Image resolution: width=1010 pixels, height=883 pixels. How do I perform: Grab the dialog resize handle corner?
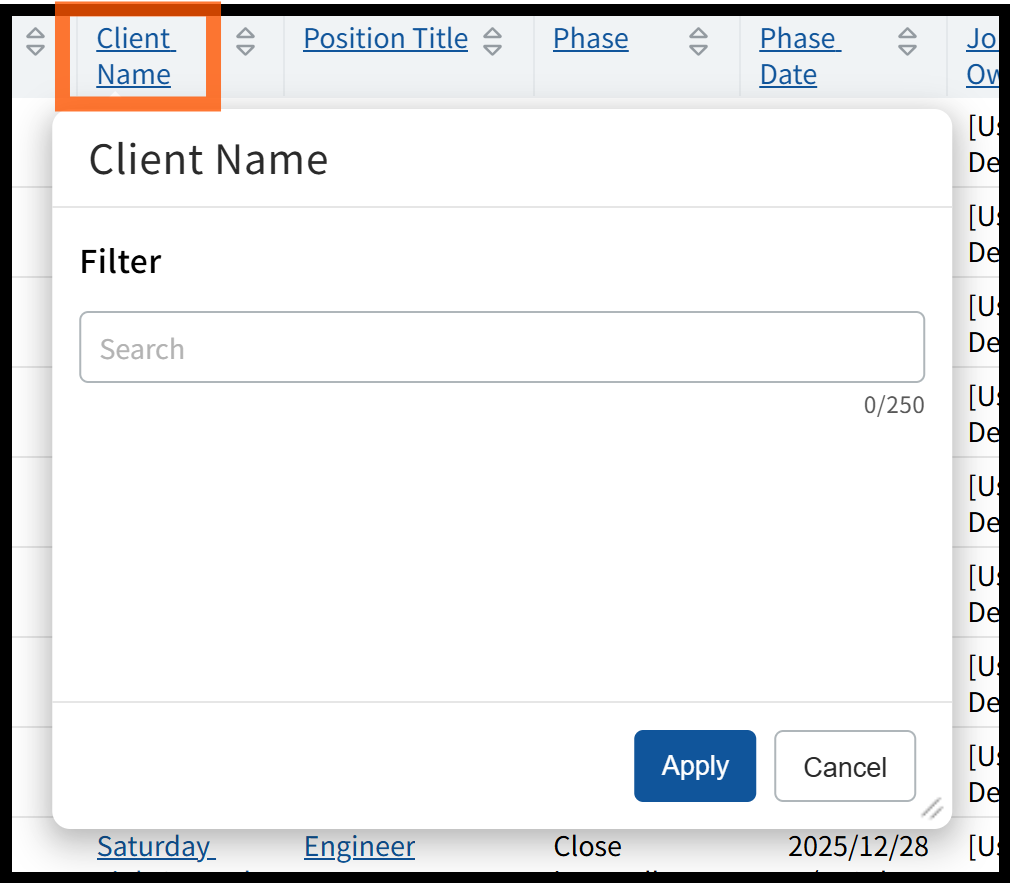pyautogui.click(x=932, y=808)
